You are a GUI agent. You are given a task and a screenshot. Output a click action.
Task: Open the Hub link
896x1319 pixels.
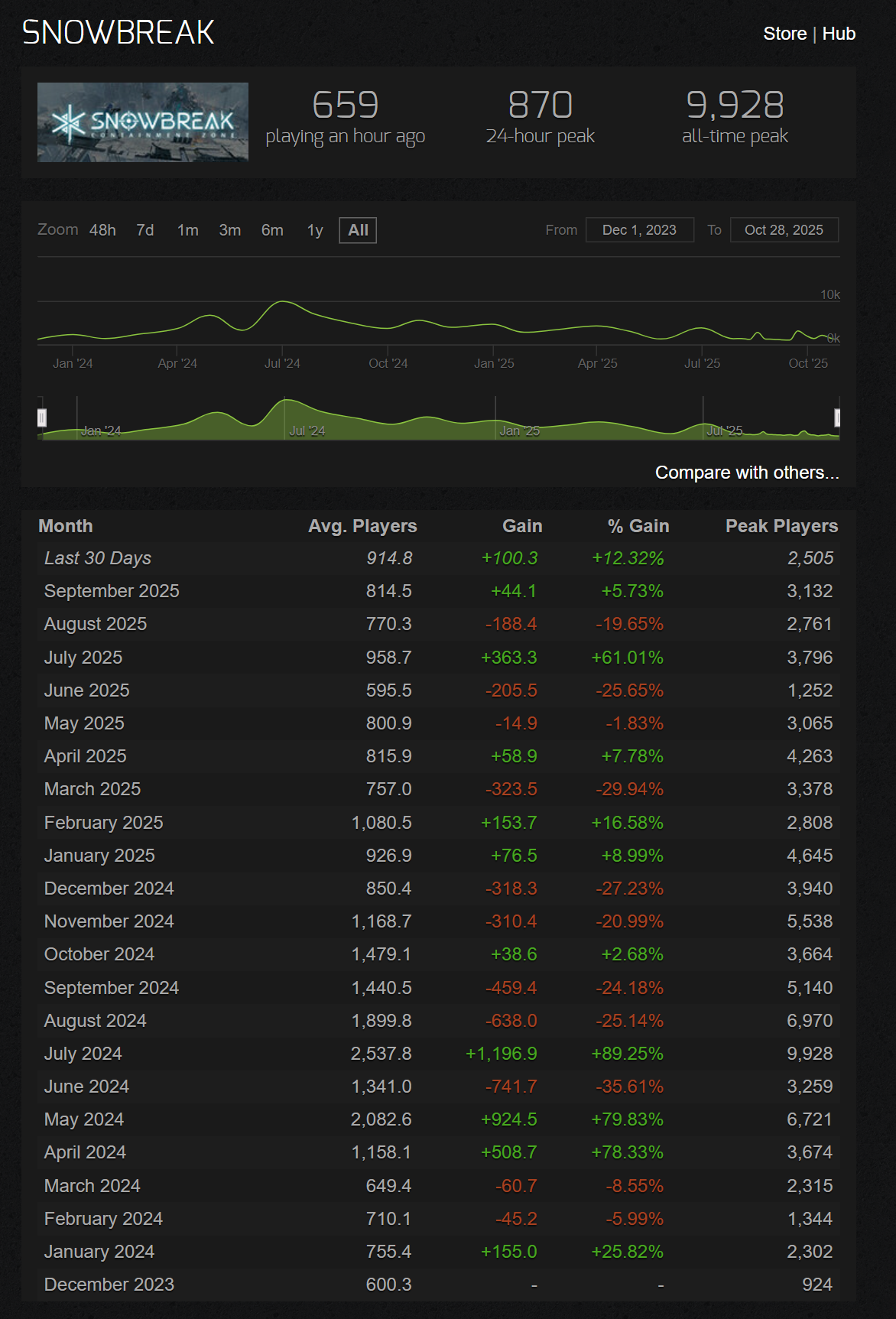[x=839, y=34]
